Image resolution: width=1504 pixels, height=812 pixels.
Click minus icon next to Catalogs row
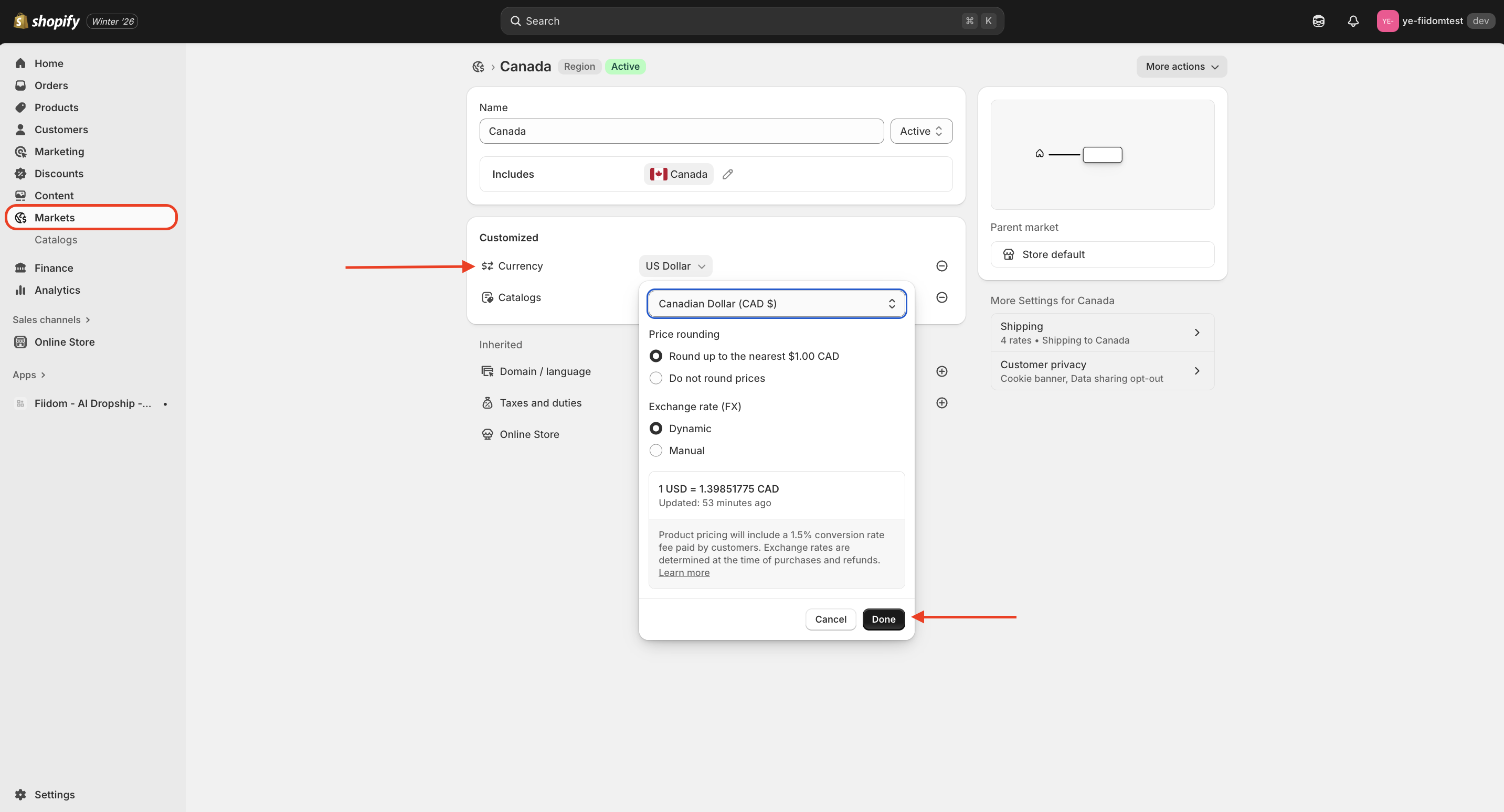pyautogui.click(x=942, y=298)
